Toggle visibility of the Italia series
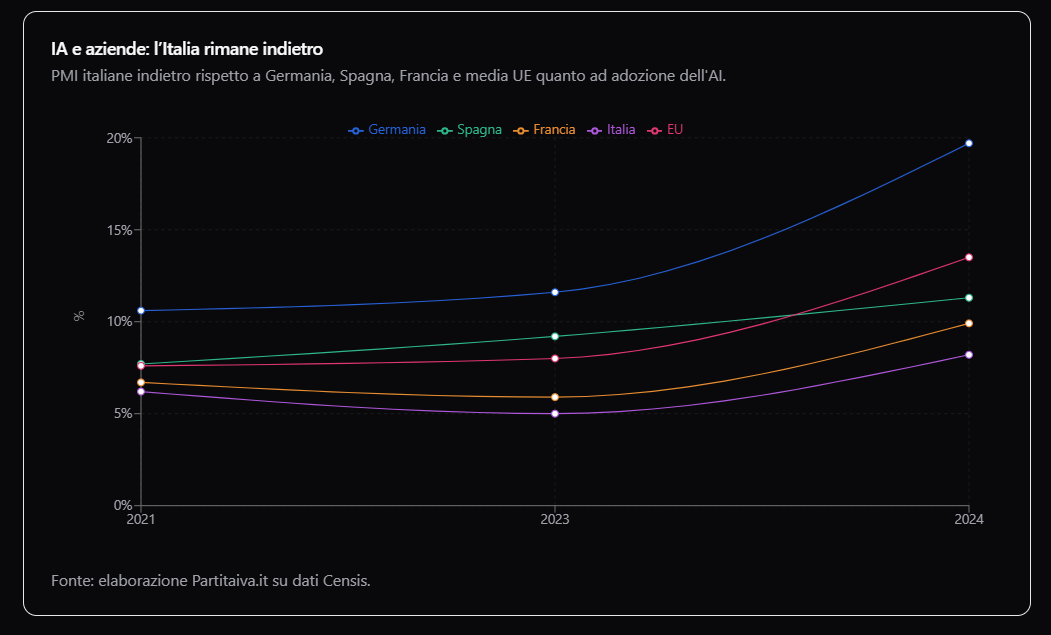The image size is (1051, 635). pyautogui.click(x=616, y=129)
